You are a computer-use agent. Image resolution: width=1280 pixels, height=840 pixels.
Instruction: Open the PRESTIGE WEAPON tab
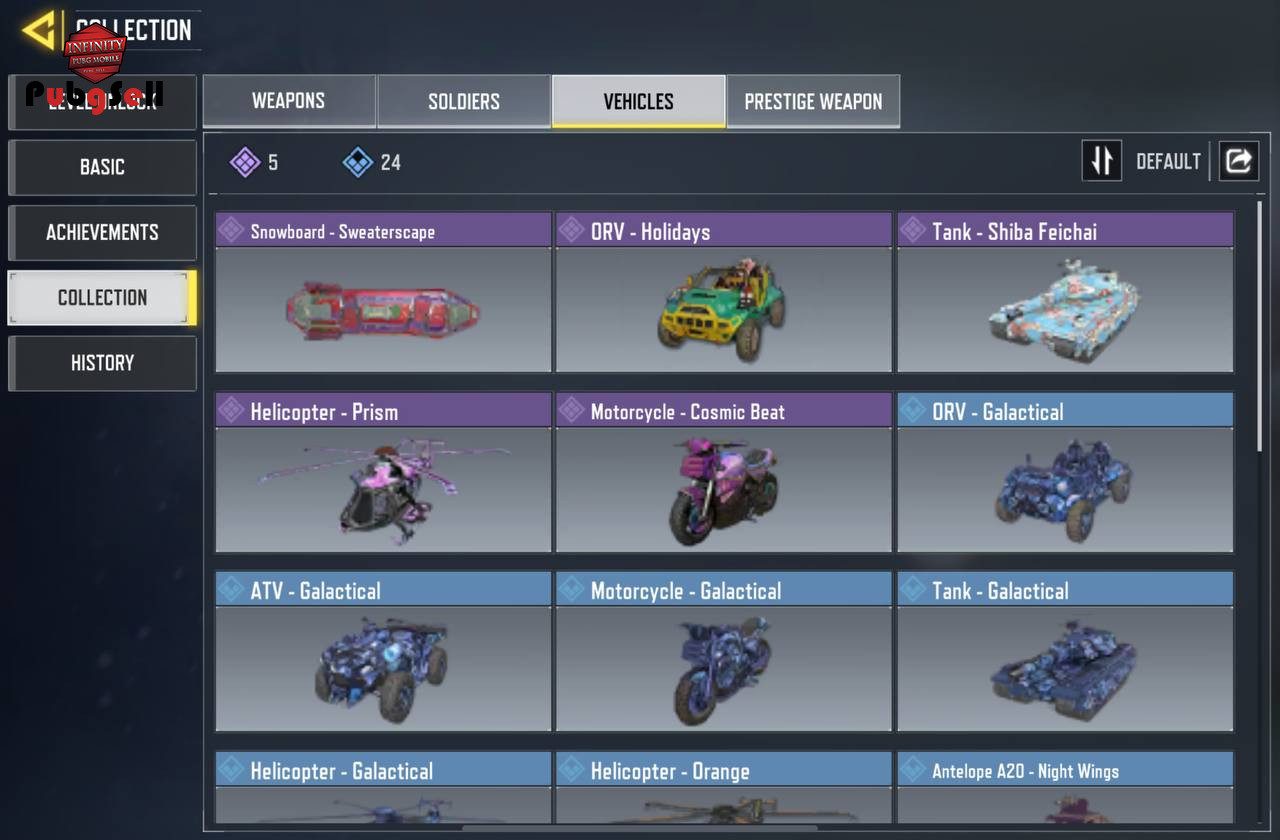813,101
